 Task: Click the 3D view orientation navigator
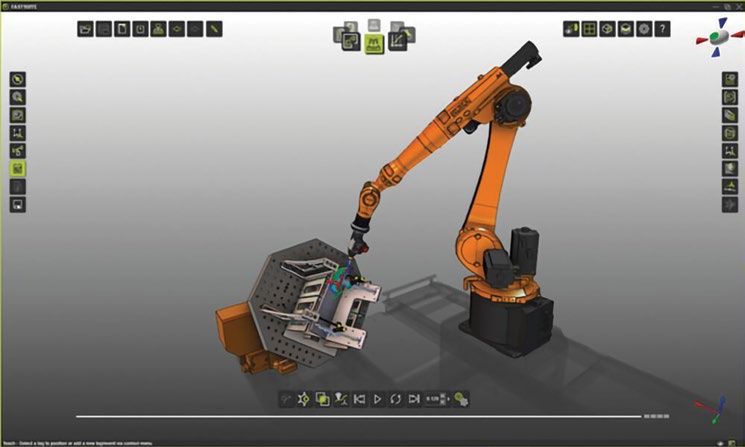719,37
